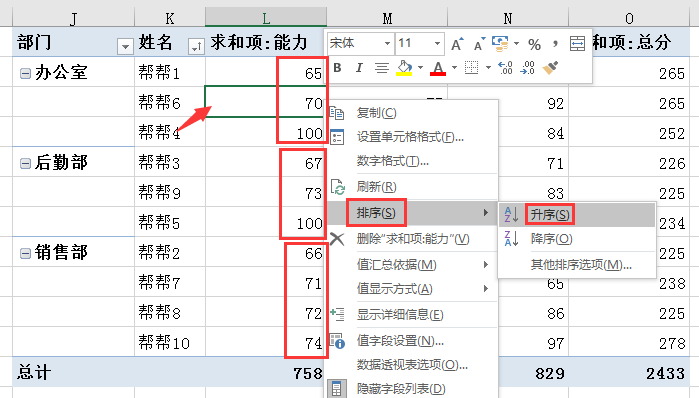Screen dimensions: 699x398
Task: Toggle bold formatting
Action: tap(337, 68)
